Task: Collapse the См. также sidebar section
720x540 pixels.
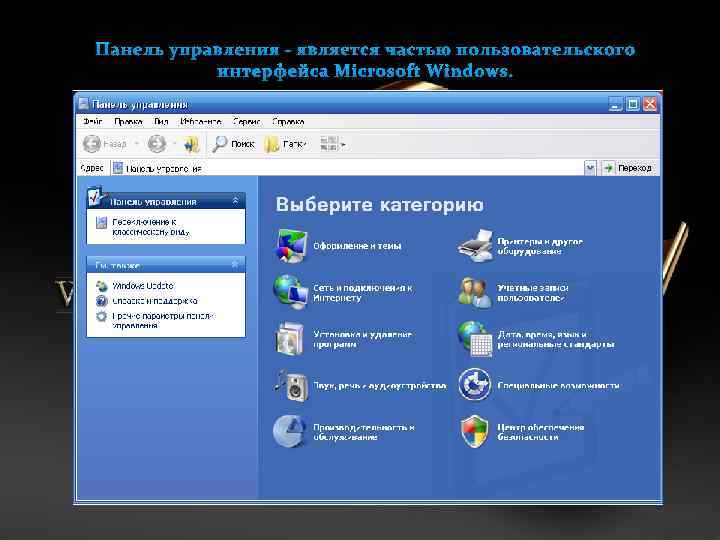Action: coord(236,265)
